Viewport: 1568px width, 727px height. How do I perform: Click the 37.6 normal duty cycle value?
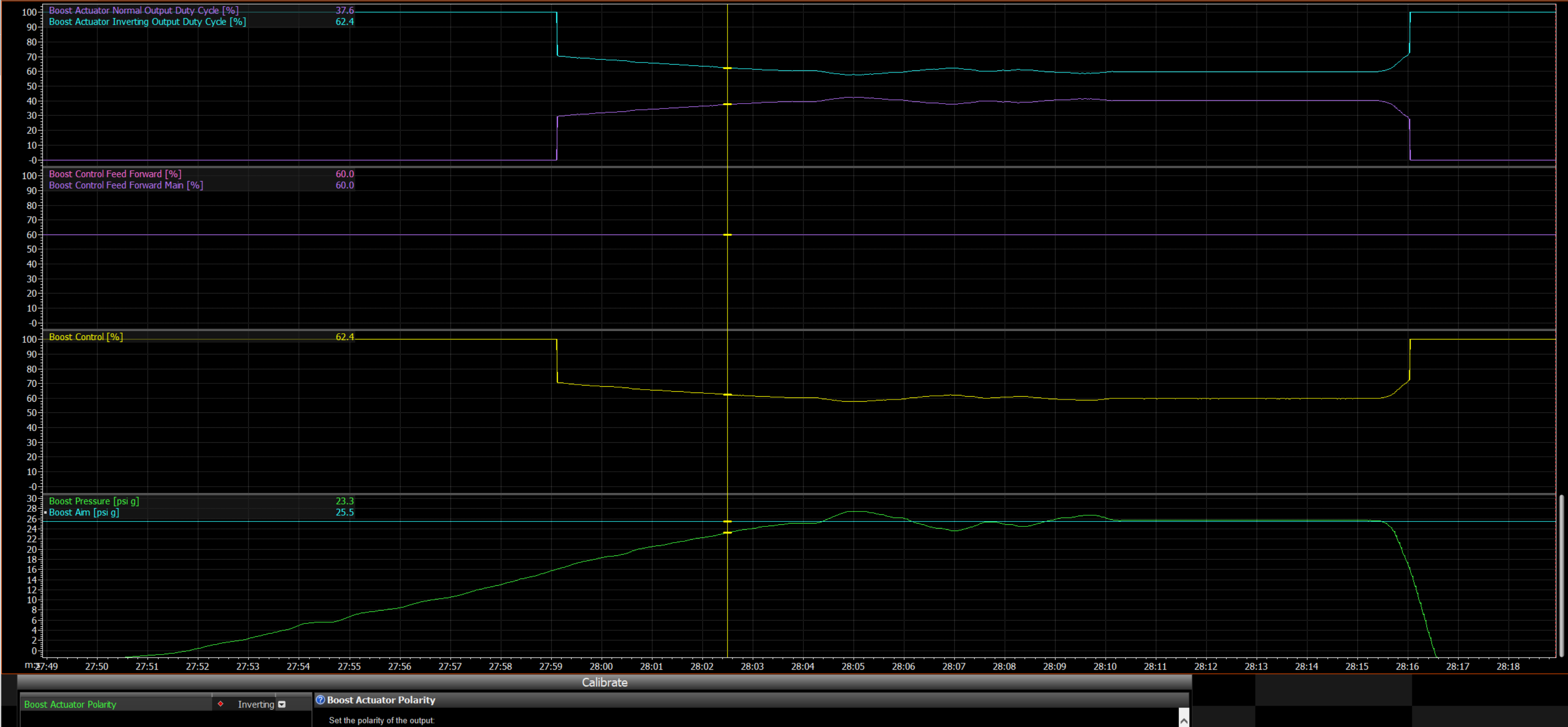(345, 10)
